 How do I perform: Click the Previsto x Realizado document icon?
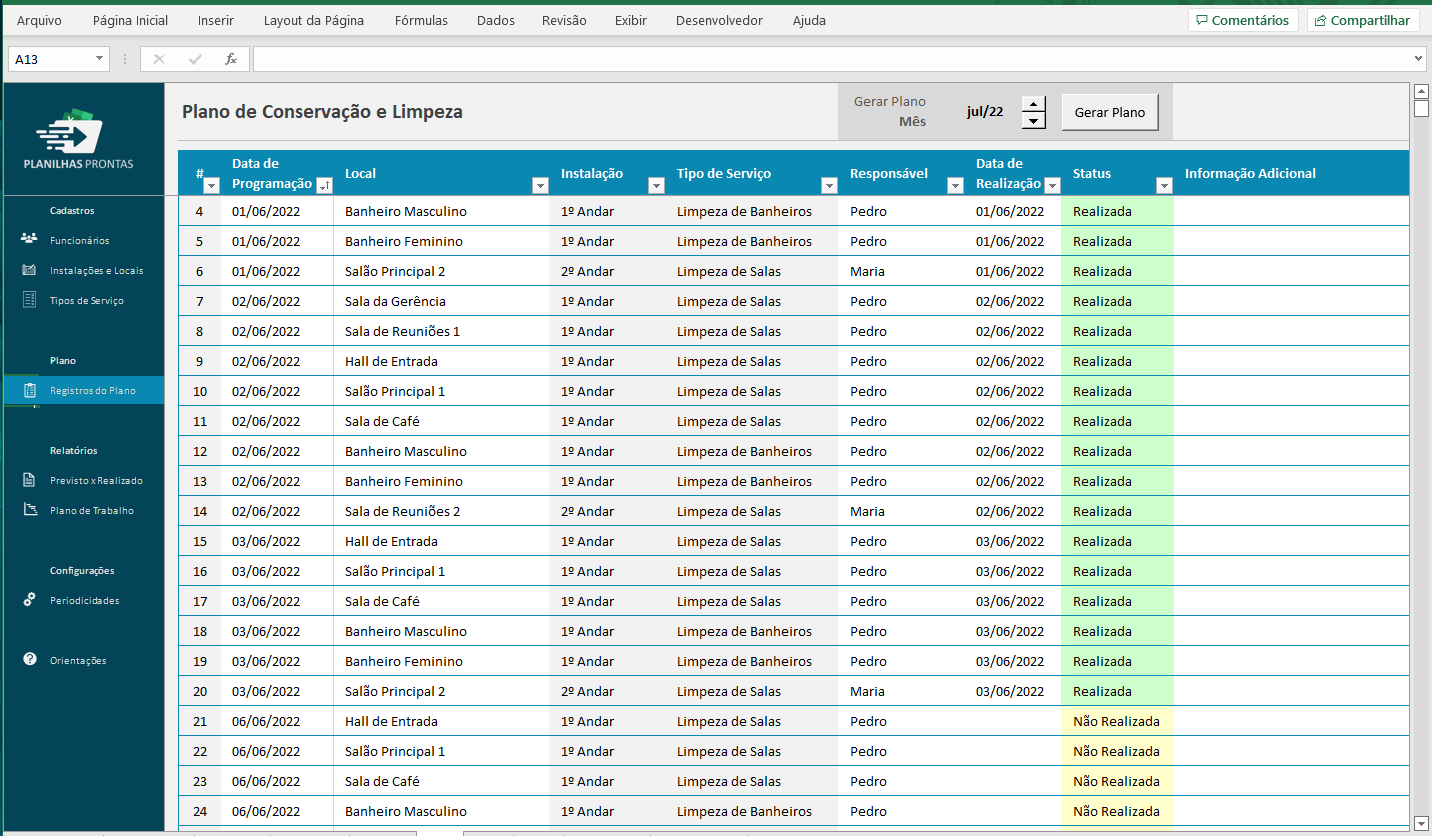(29, 480)
